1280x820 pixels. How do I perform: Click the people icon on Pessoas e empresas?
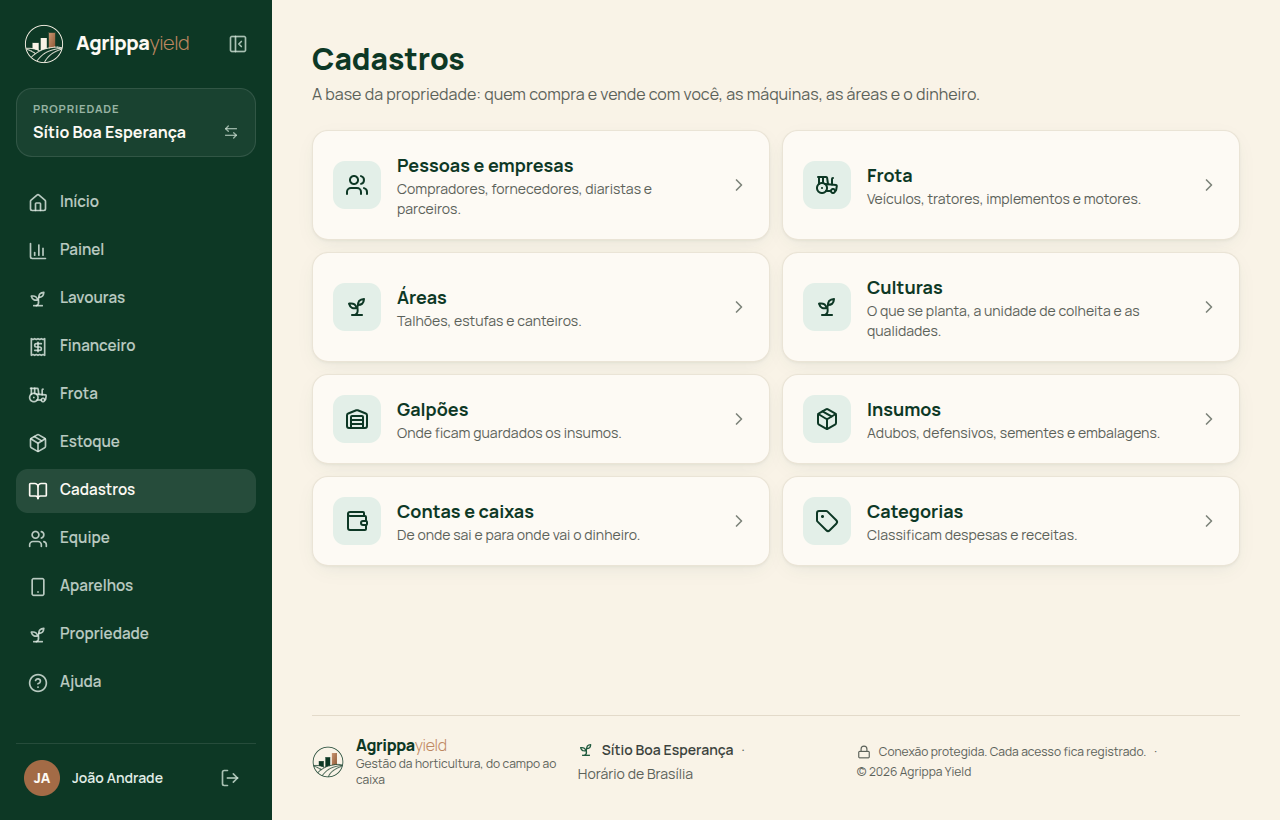click(357, 185)
